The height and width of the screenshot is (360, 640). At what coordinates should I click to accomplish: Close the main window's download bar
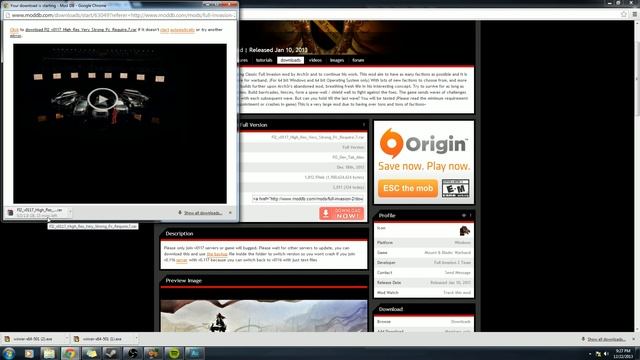point(634,339)
